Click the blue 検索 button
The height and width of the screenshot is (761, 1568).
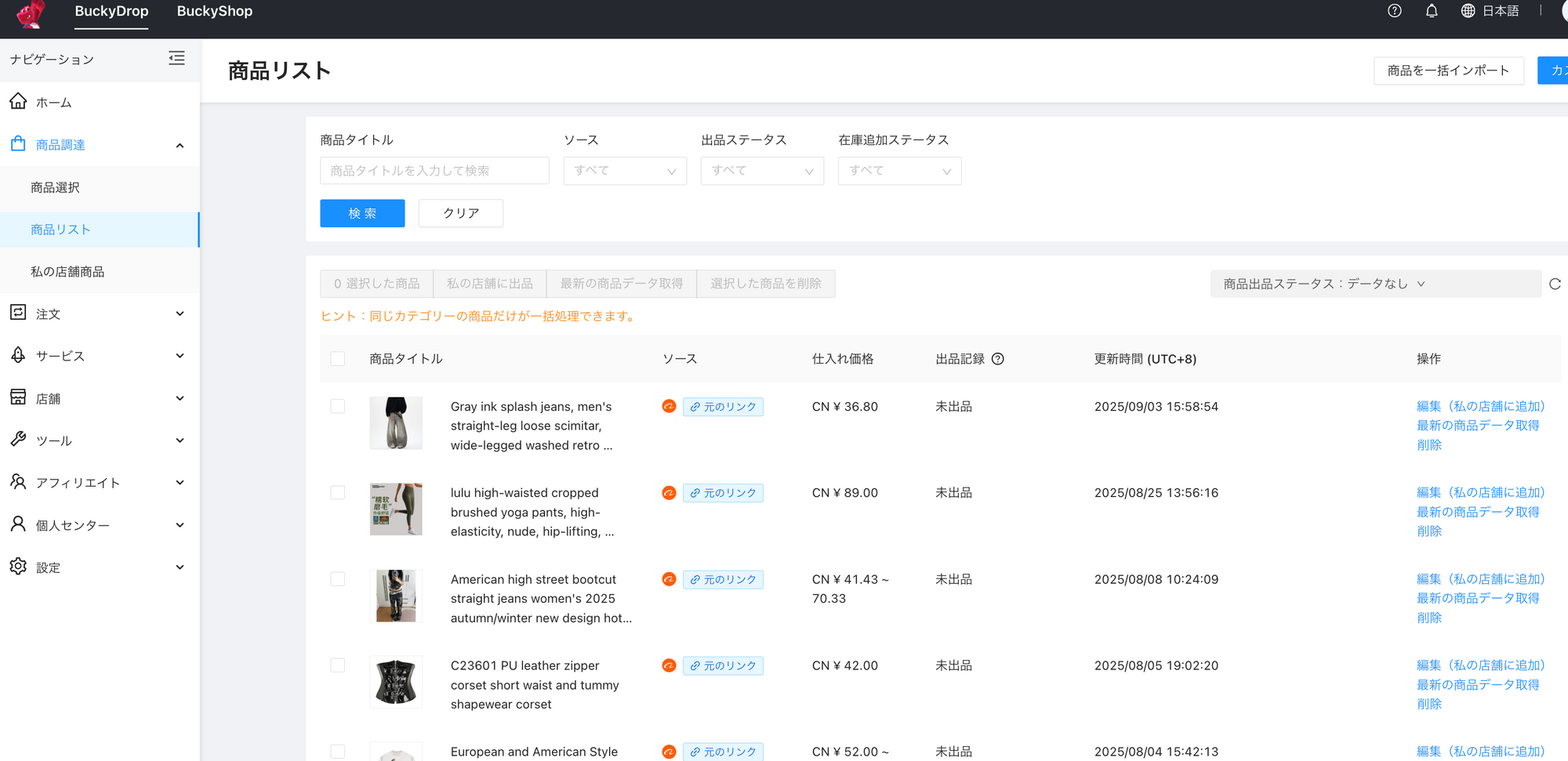point(362,213)
